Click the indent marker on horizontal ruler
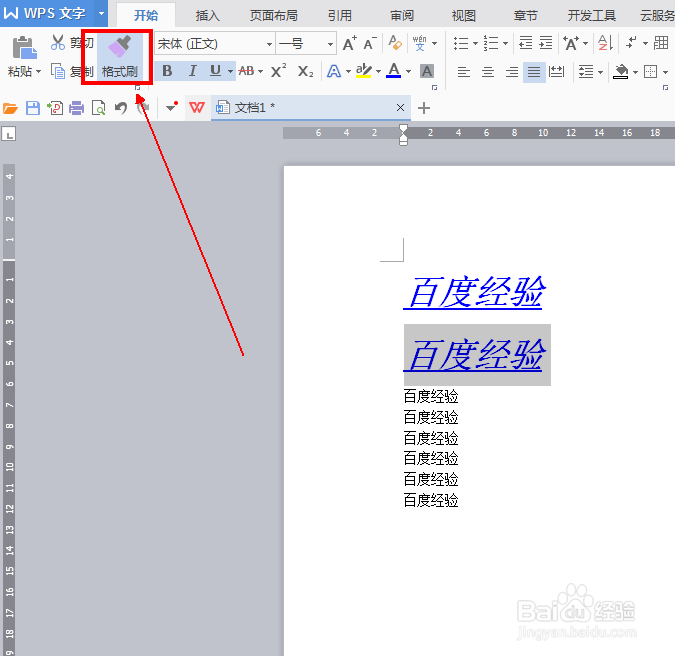Screen dimensions: 675x656 403,135
